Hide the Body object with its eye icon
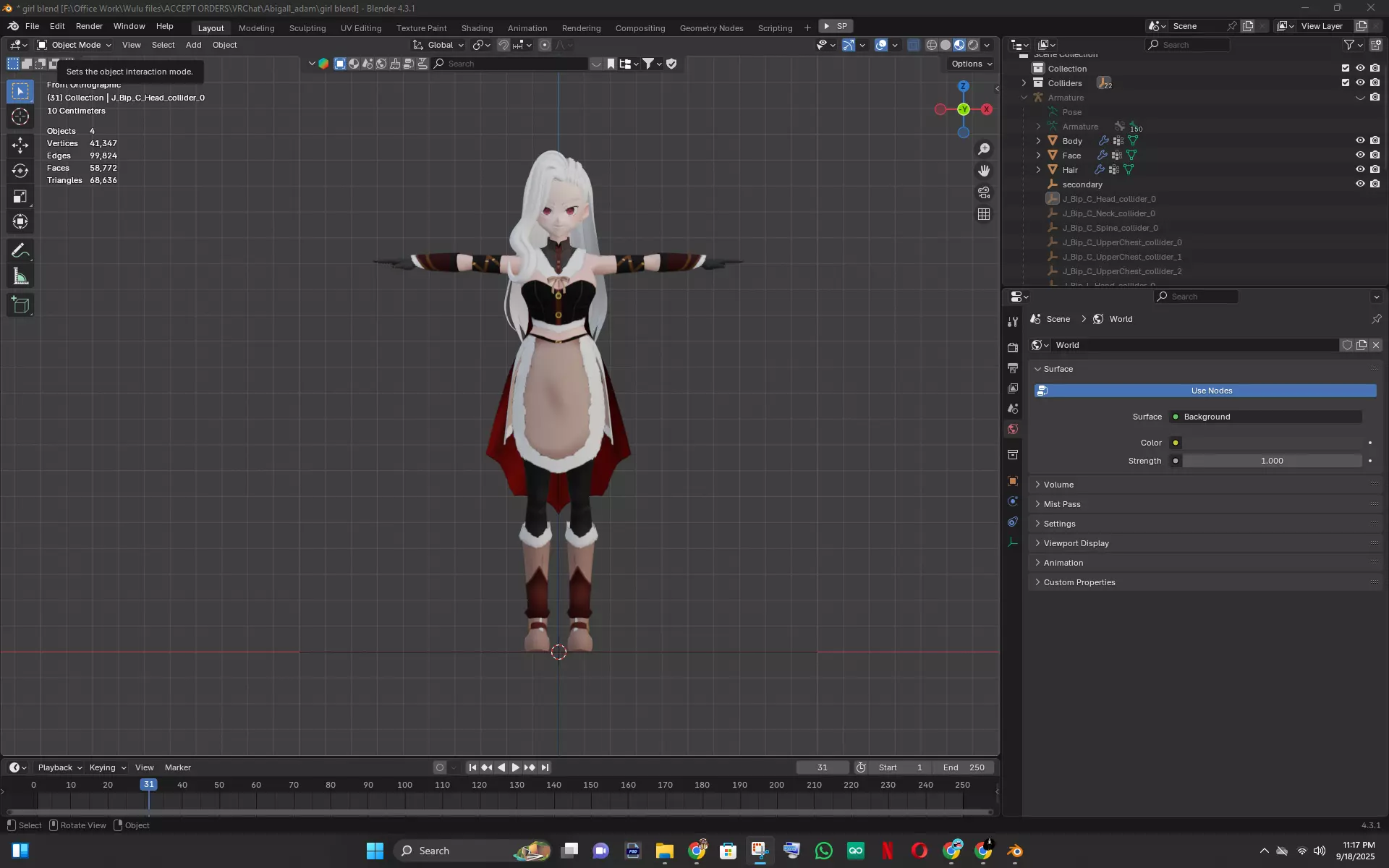1389x868 pixels. (1360, 141)
